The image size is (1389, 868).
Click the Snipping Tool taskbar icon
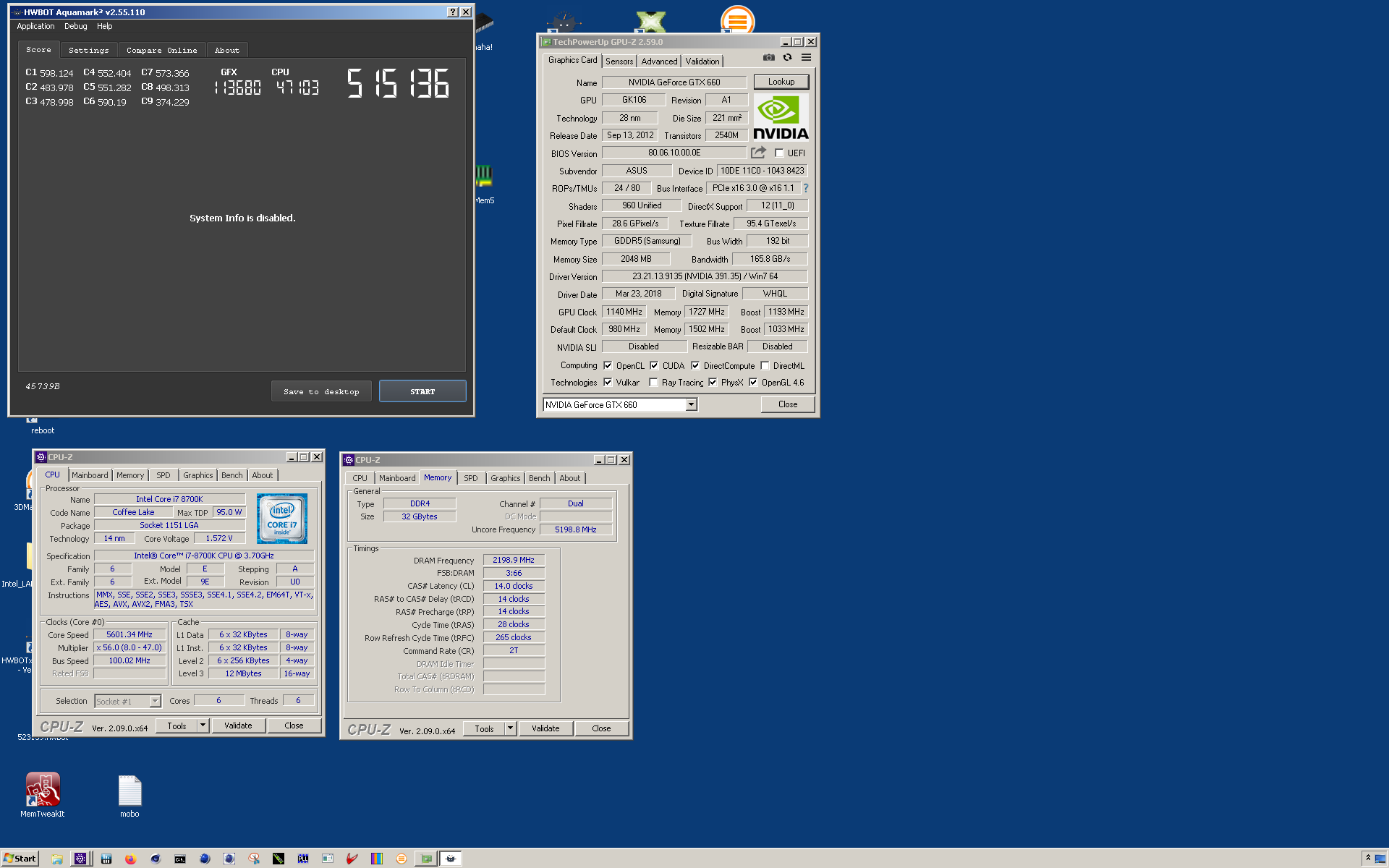click(254, 859)
